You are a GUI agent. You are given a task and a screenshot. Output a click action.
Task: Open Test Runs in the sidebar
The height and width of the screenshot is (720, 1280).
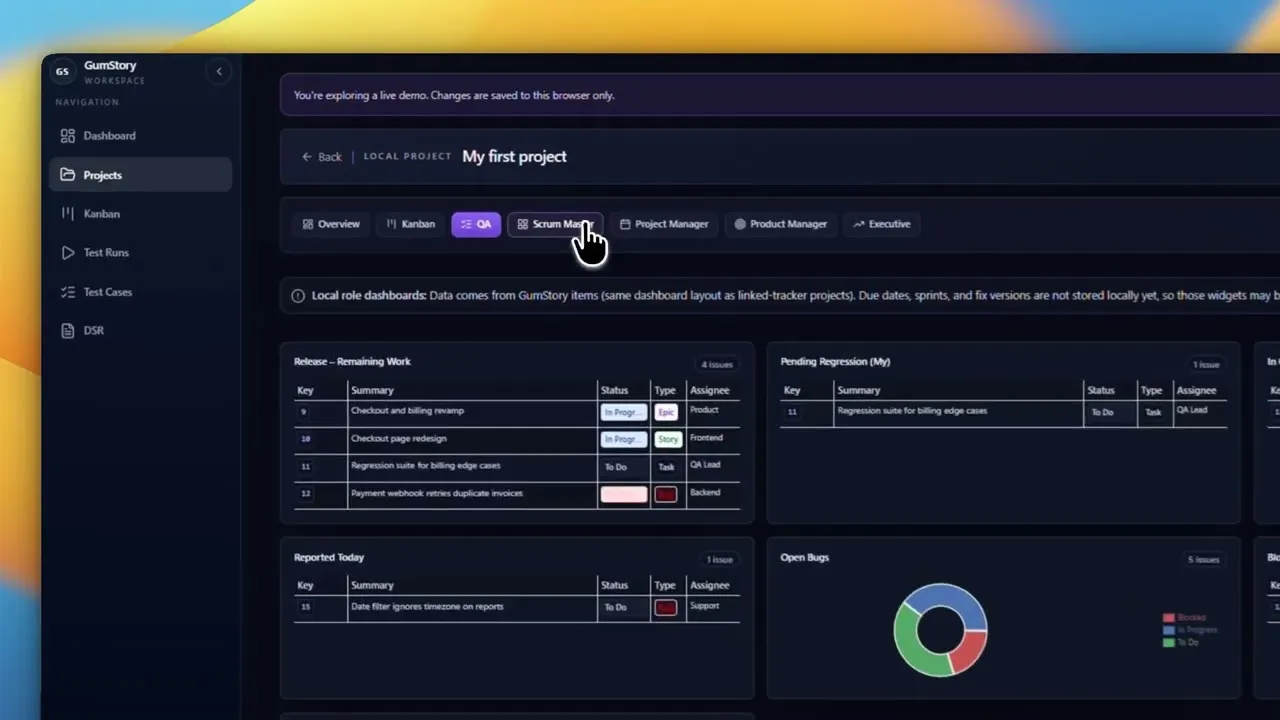(x=140, y=253)
